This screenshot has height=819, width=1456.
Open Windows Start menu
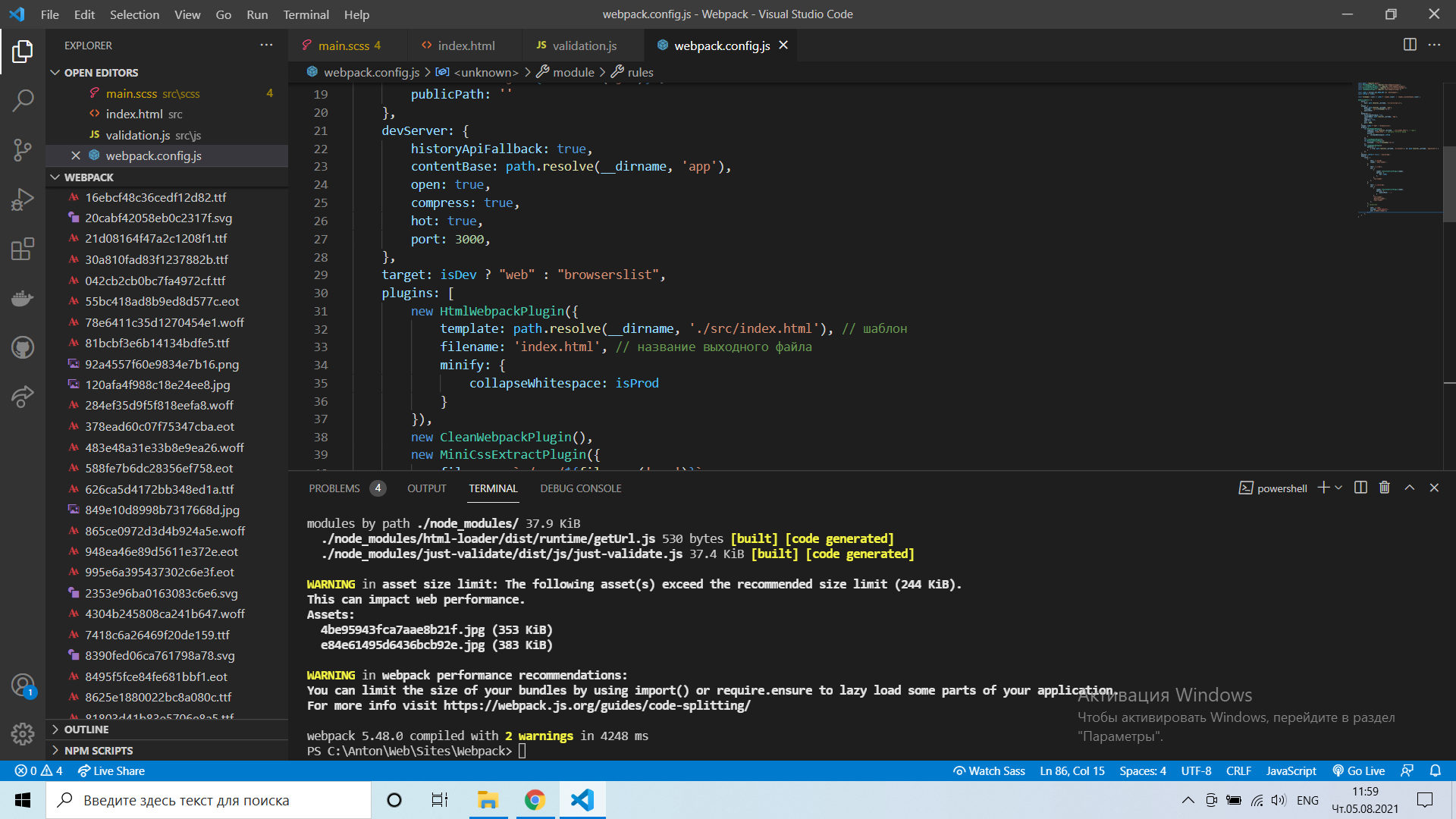[23, 800]
